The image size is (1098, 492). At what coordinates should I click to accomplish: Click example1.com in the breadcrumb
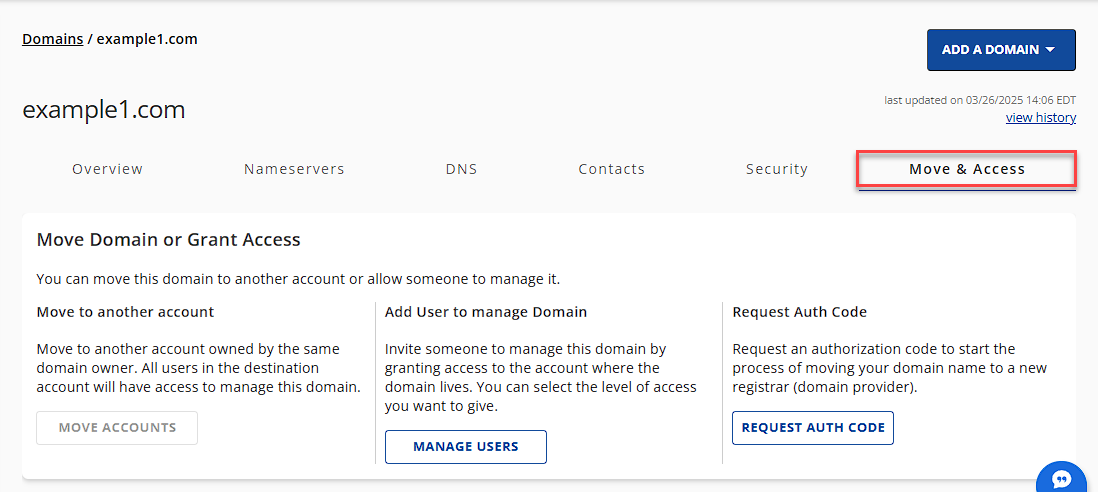coord(147,39)
